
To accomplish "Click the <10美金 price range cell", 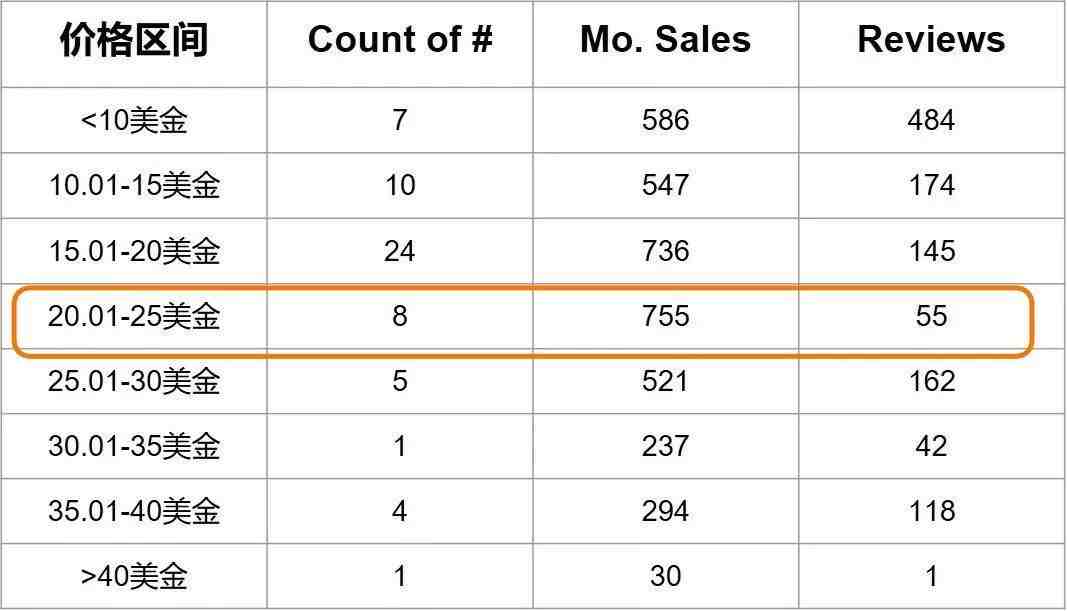I will coord(134,121).
